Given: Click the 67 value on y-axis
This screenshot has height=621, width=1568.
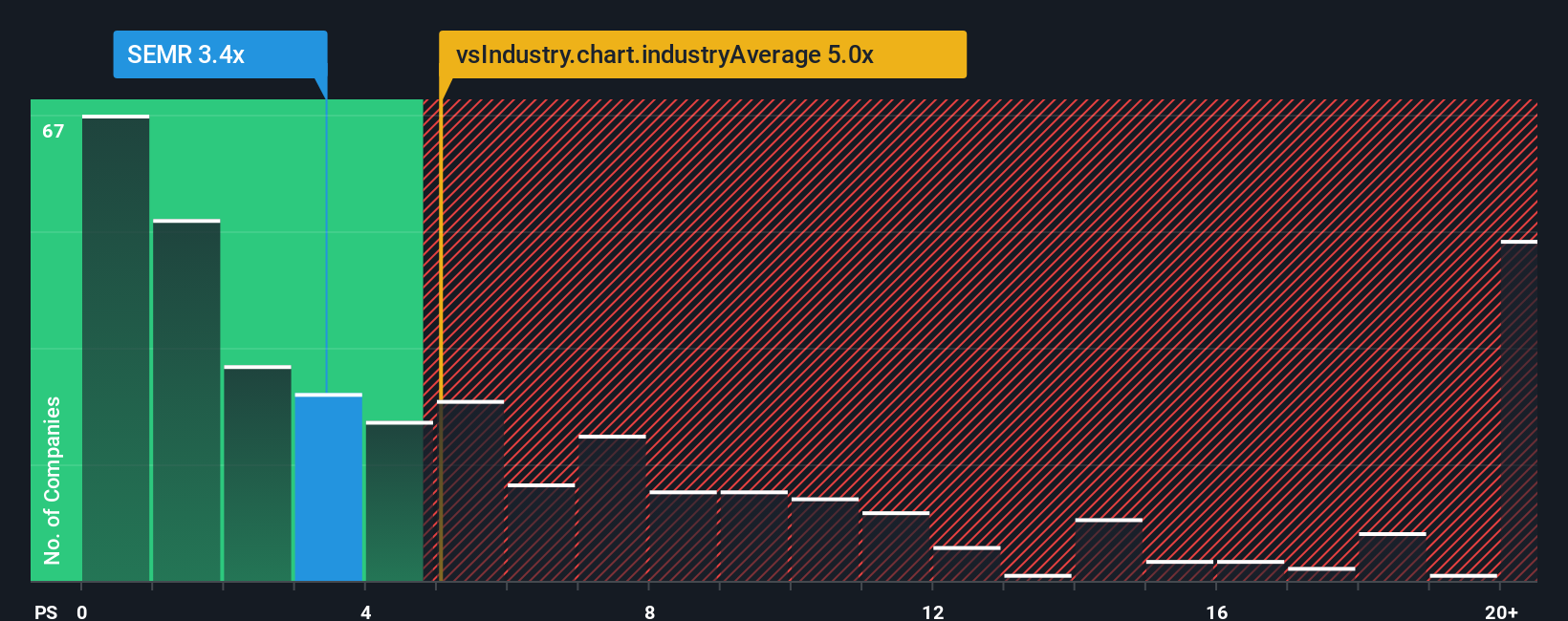Looking at the screenshot, I should click(x=53, y=131).
